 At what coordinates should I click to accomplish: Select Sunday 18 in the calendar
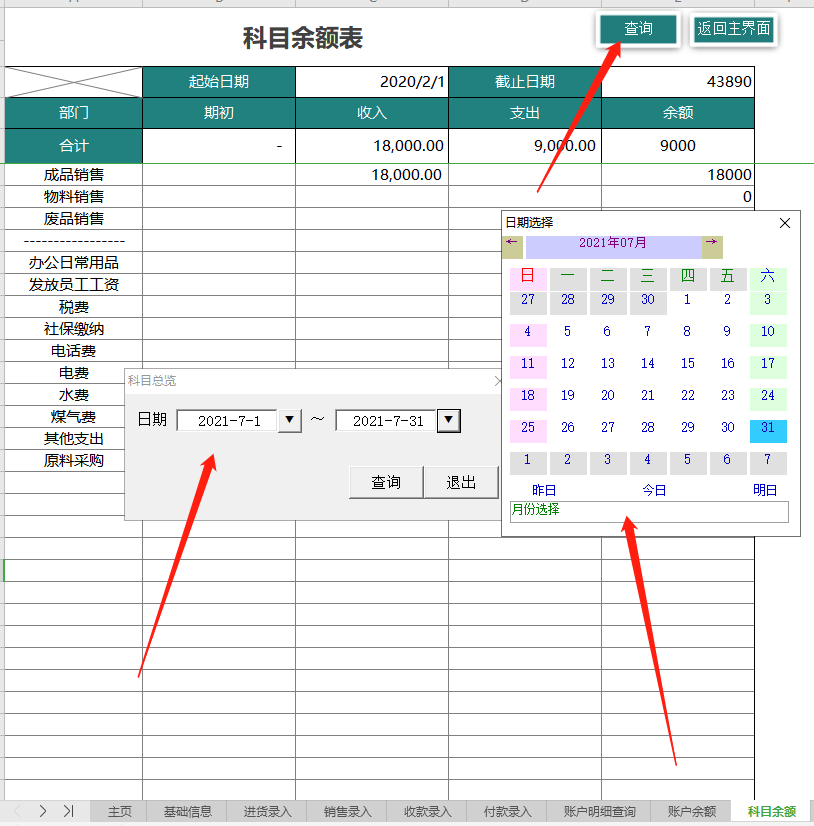point(528,398)
